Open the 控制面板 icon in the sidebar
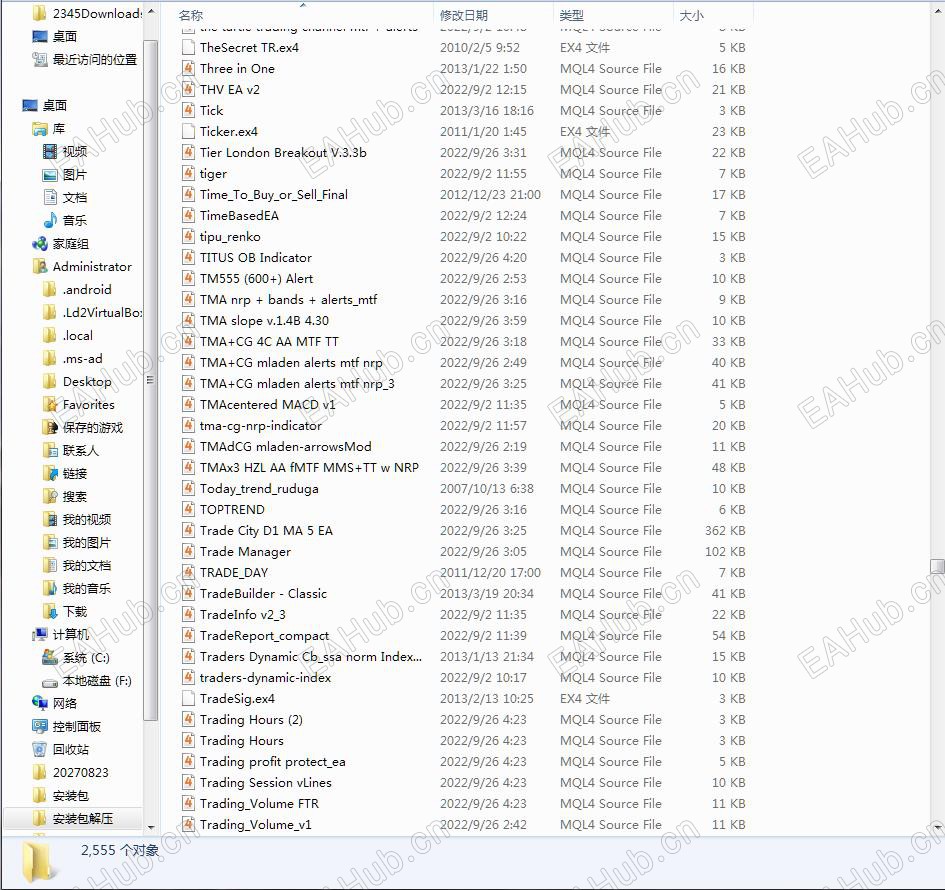Screen dimensions: 945x890 tap(40, 726)
